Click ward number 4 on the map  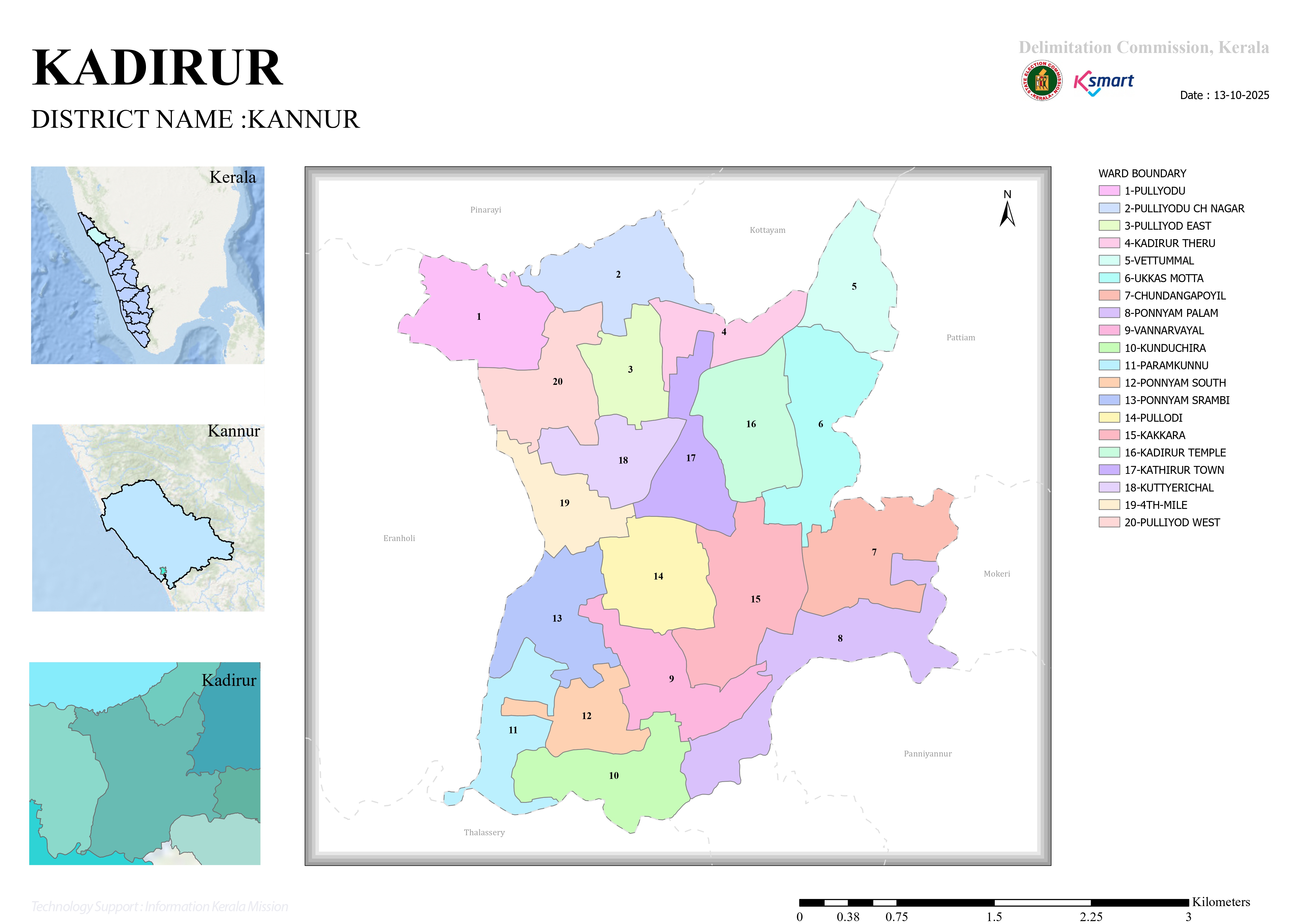(724, 332)
